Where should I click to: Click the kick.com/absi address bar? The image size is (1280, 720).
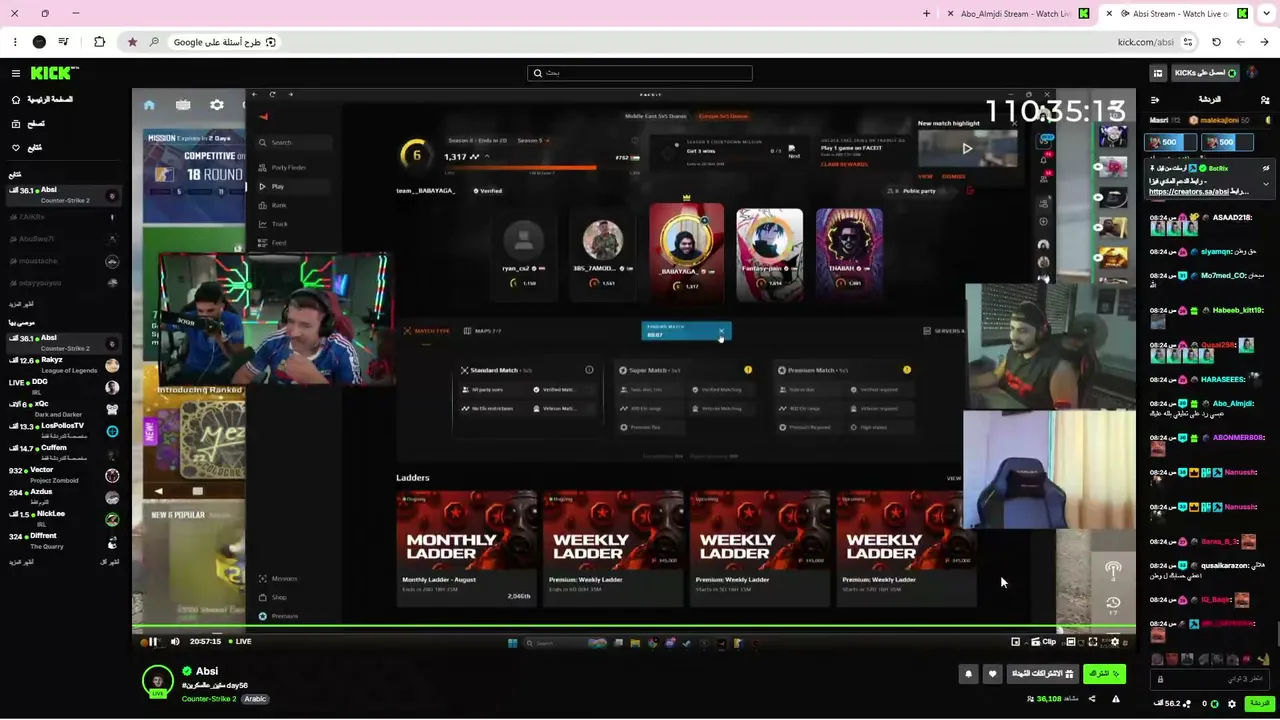[x=1145, y=42]
